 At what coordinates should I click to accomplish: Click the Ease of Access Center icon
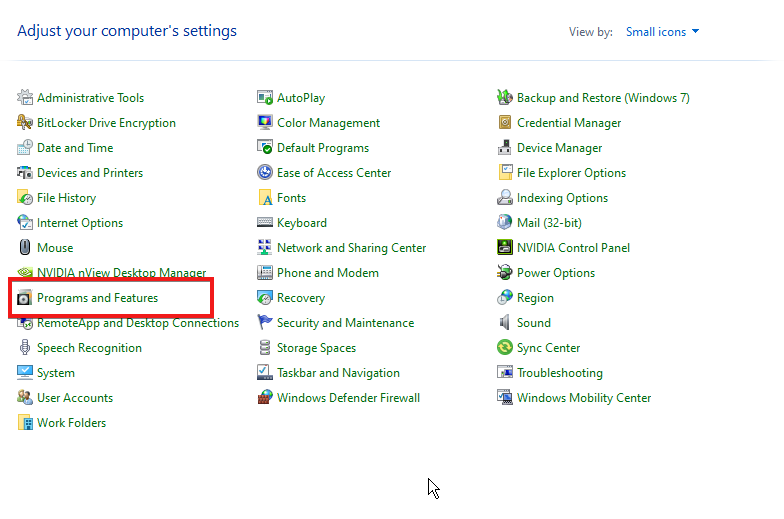coord(265,173)
